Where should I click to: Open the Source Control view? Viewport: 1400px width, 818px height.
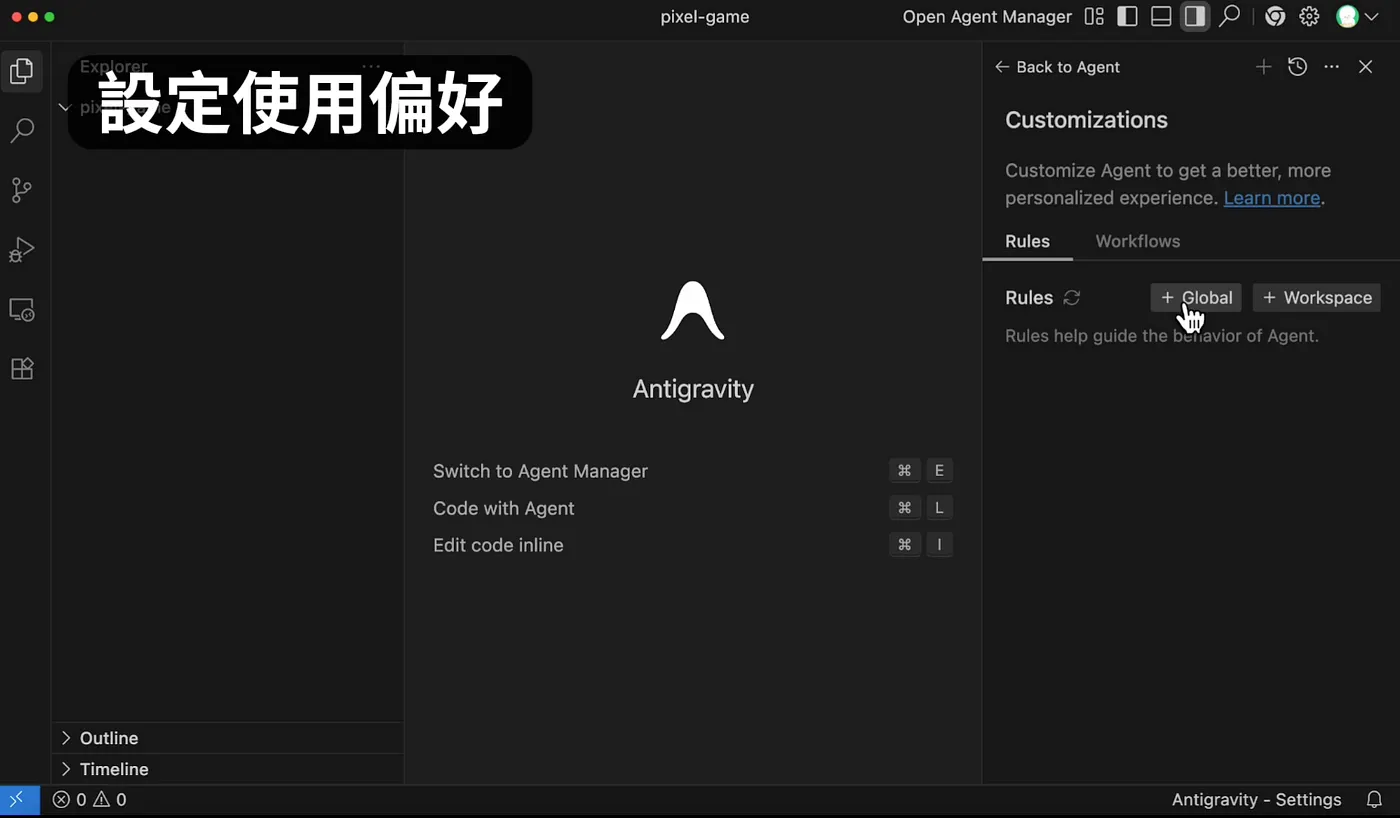[x=21, y=190]
